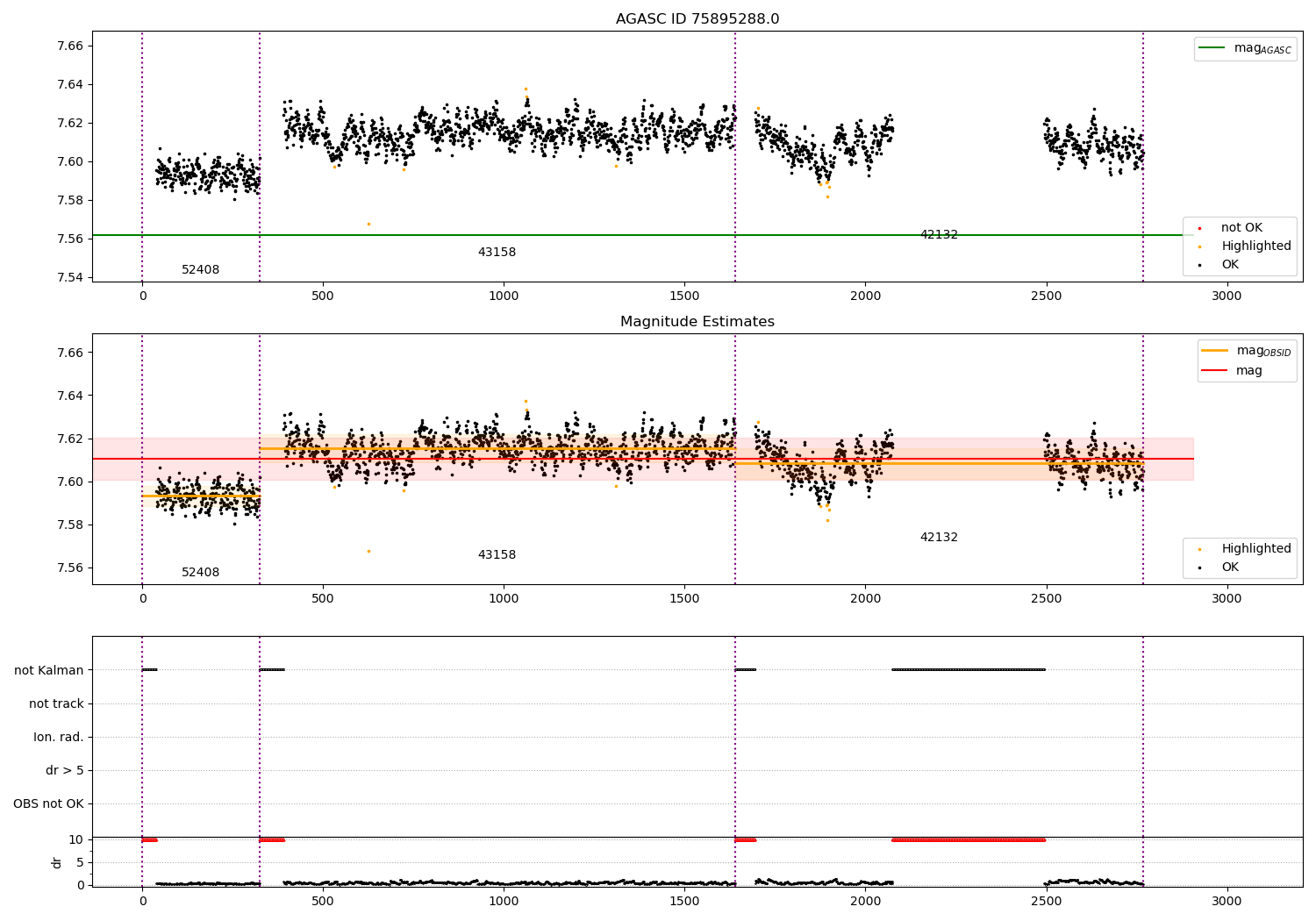
Task: Click the rotated 'dr' y-axis label
Action: (57, 862)
